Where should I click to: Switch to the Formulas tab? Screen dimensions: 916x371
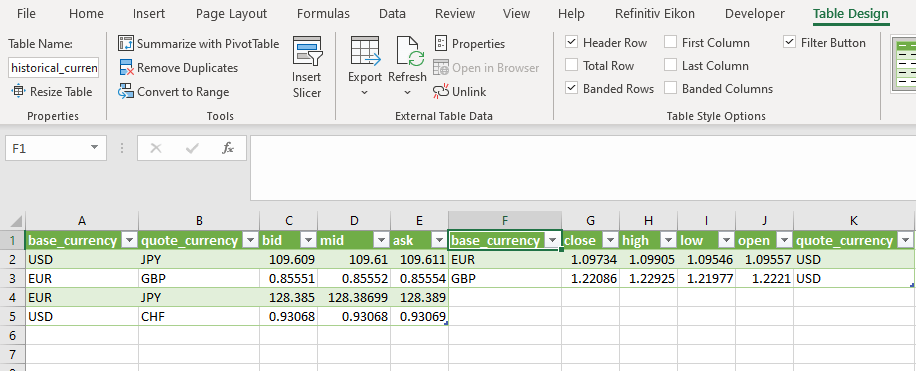point(323,13)
